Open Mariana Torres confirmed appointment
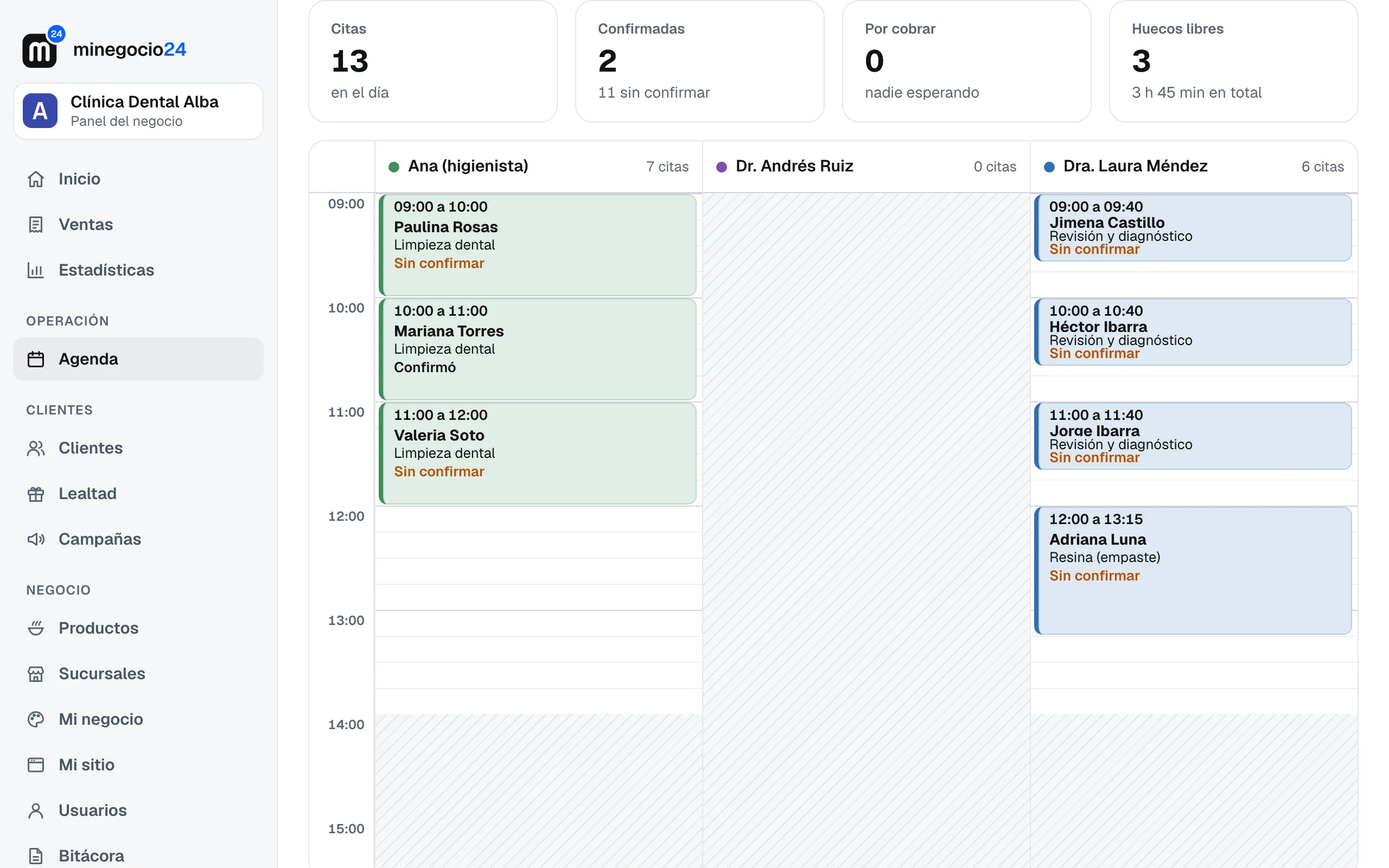Viewport: 1389px width, 868px height. (537, 349)
